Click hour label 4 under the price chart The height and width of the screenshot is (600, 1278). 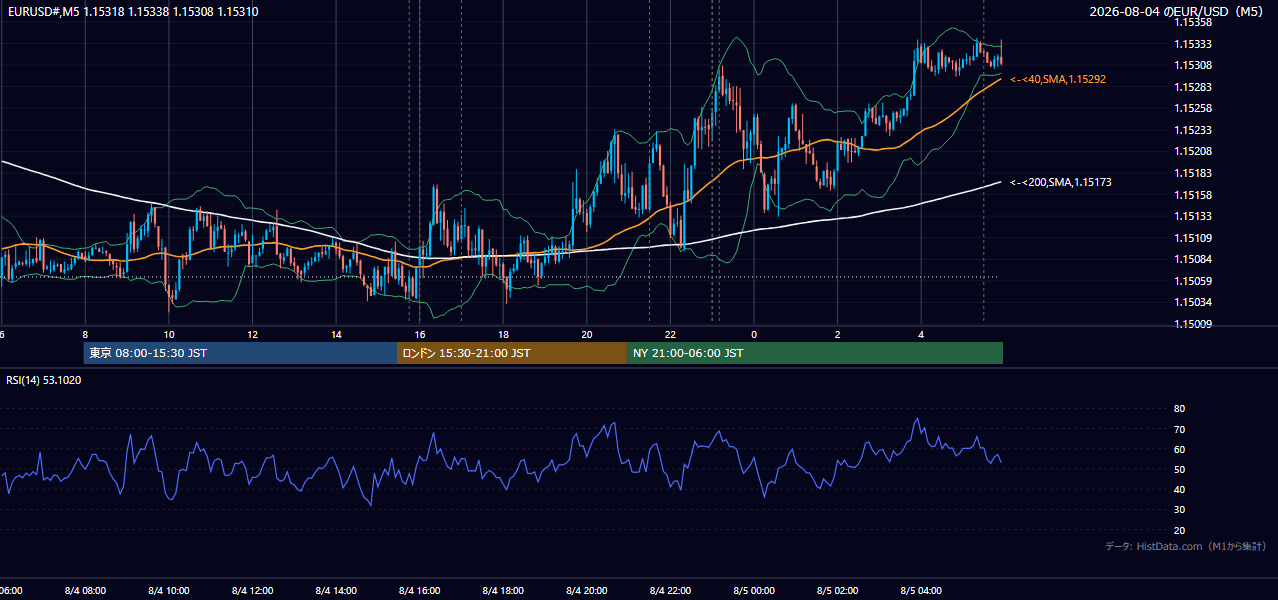click(921, 334)
